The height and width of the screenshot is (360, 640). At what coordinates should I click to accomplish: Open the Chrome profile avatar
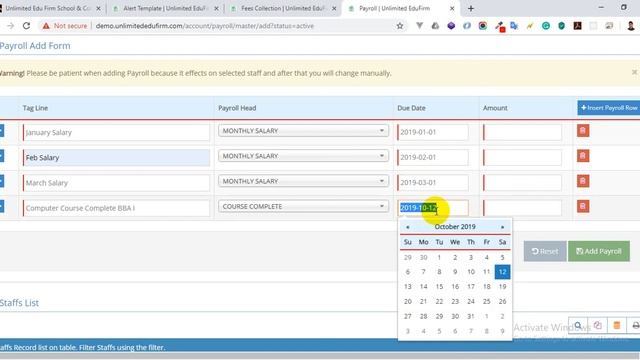coord(631,26)
